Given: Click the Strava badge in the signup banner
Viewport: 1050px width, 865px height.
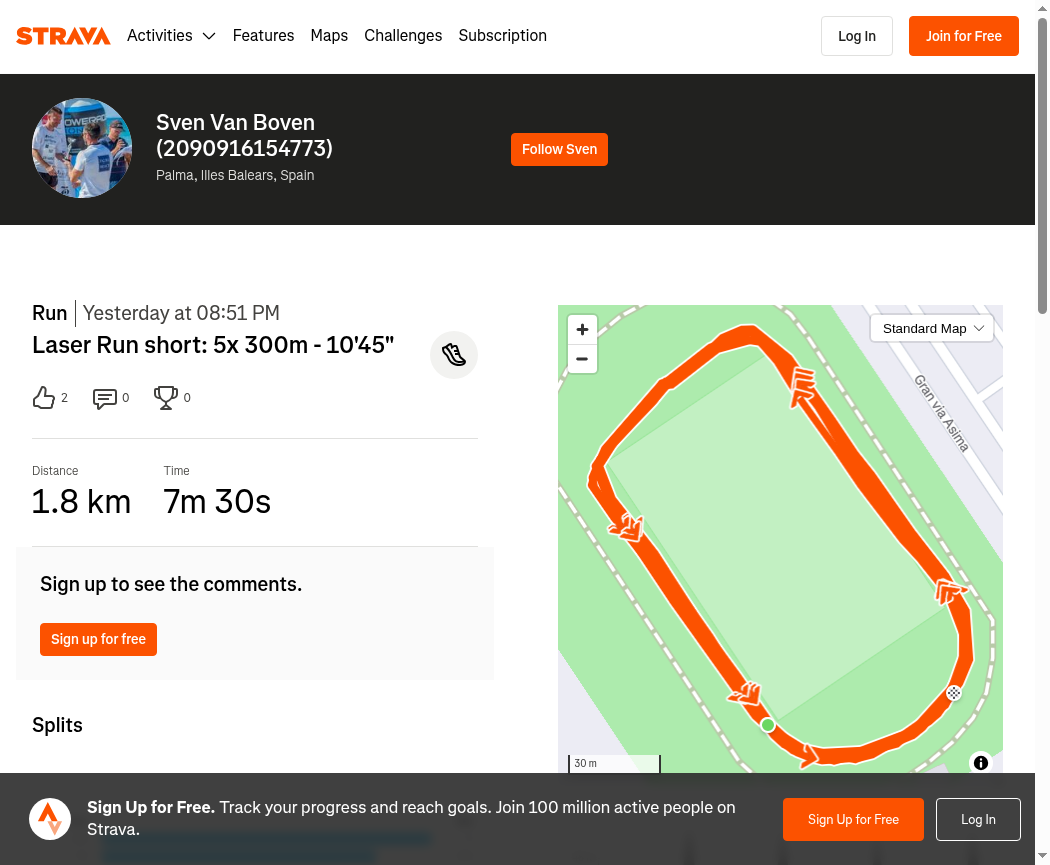Looking at the screenshot, I should pos(50,819).
